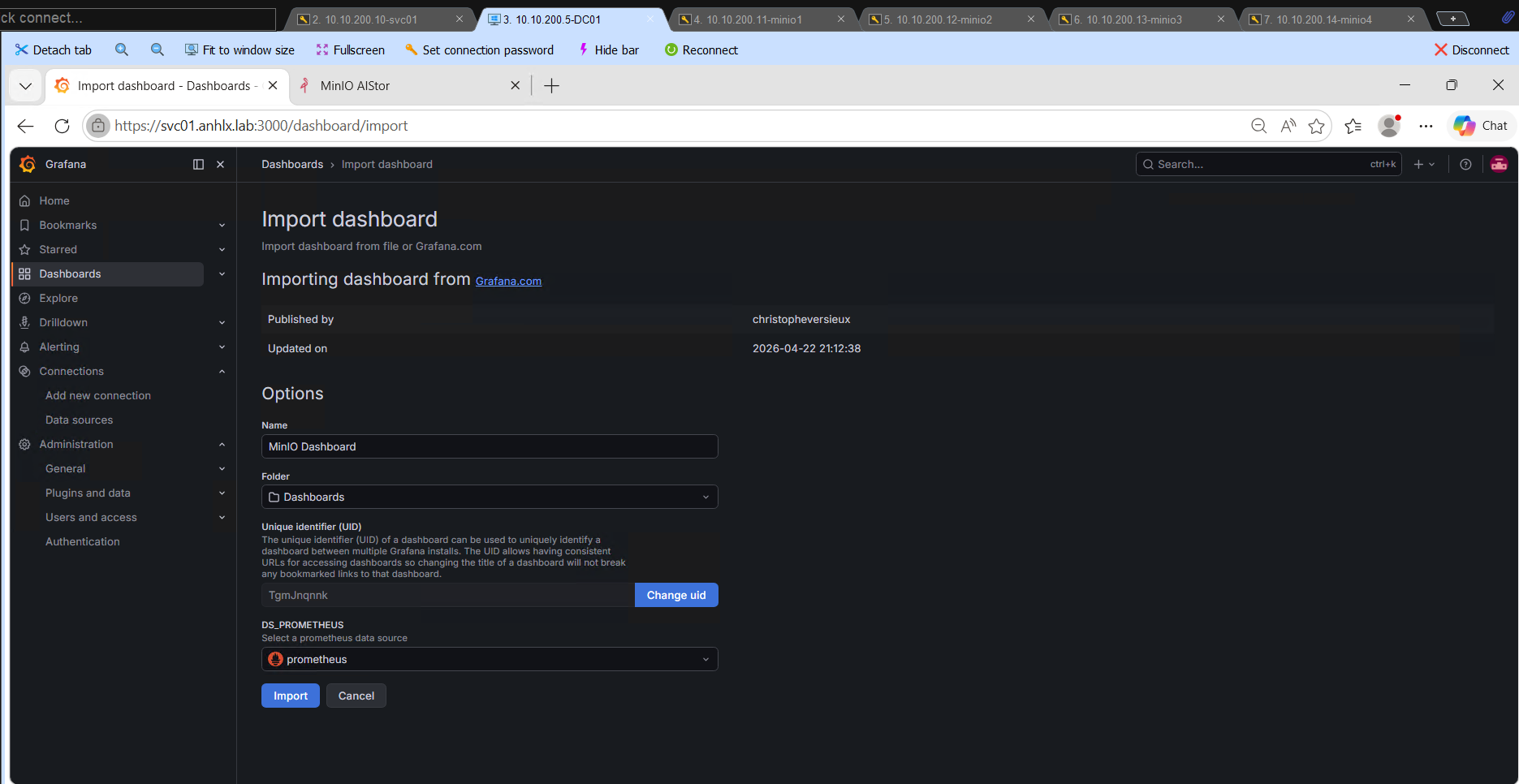Switch to the MinIO AIStor browser tab

[x=406, y=85]
